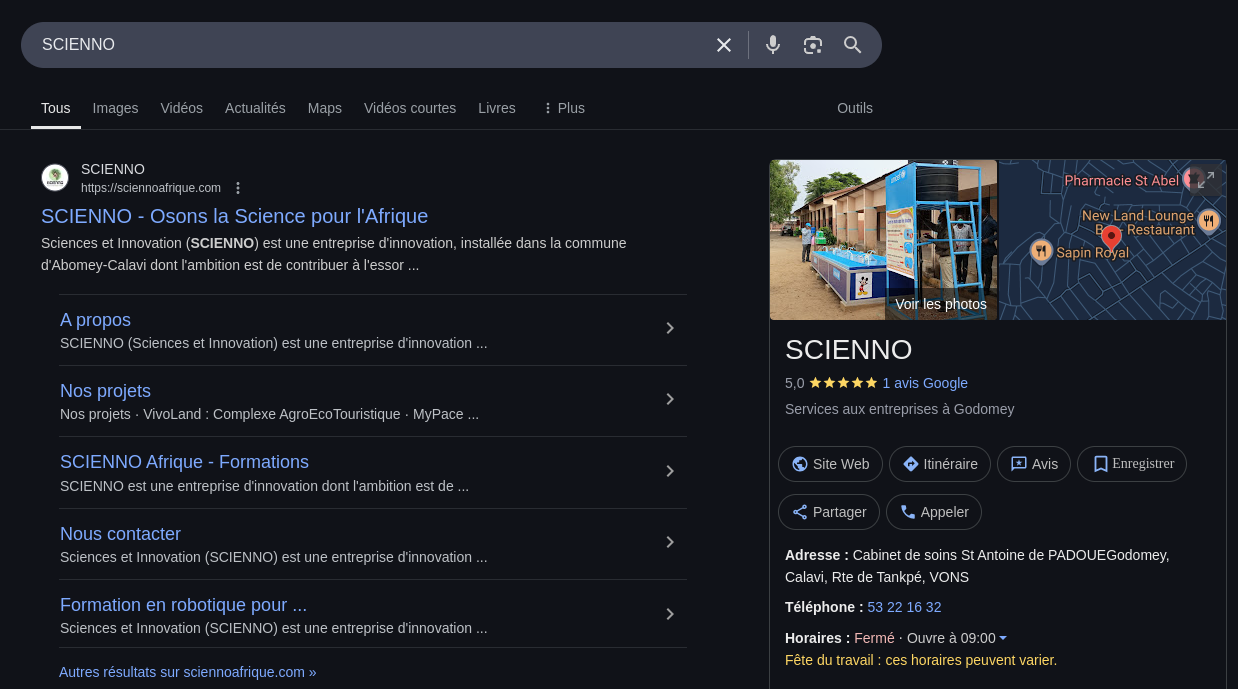Share the listing with the Partager button

click(x=829, y=512)
